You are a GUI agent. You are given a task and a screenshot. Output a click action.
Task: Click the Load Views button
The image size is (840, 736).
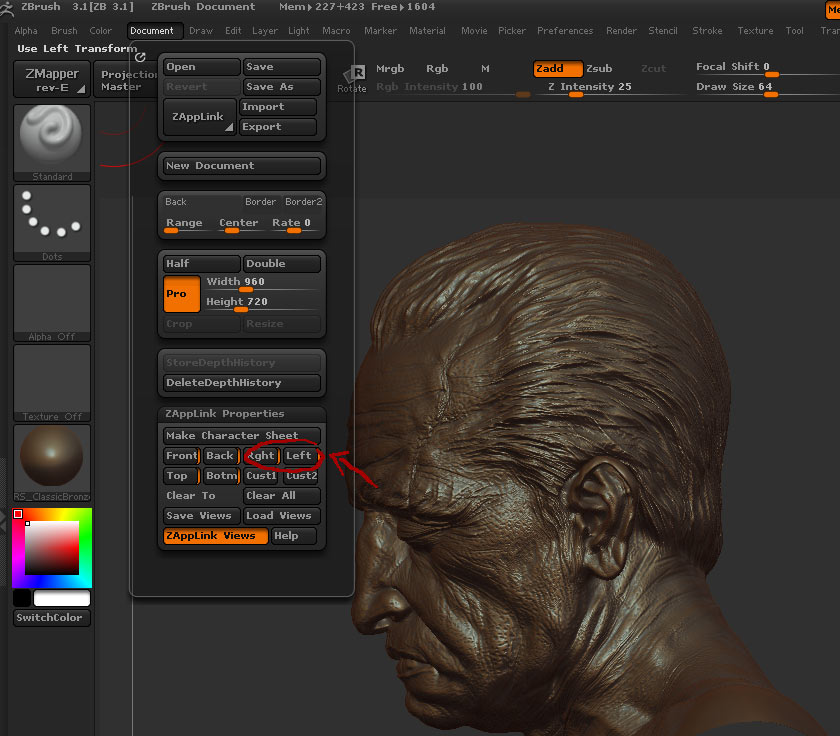282,515
